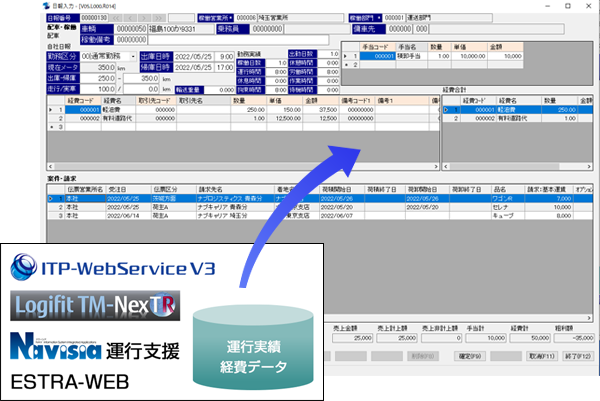This screenshot has width=600, height=401.
Task: Open the 勤務区分 dropdown showing 00:通常勤務
Action: (109, 57)
